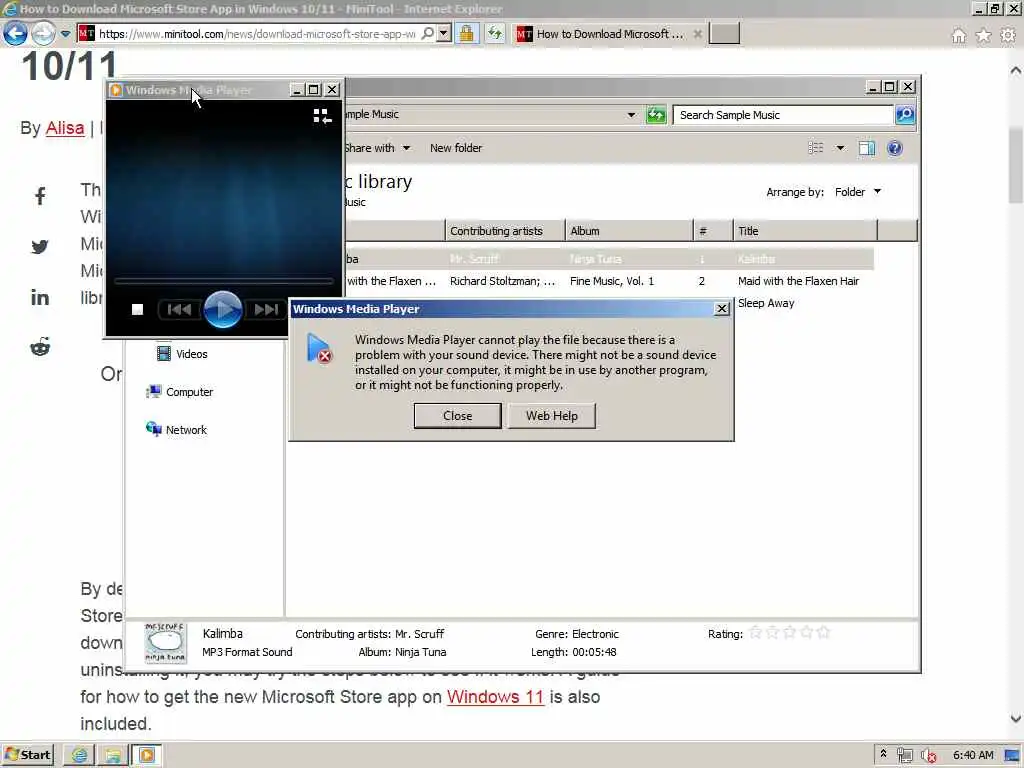
Task: Open Web Help for the error
Action: pyautogui.click(x=551, y=416)
